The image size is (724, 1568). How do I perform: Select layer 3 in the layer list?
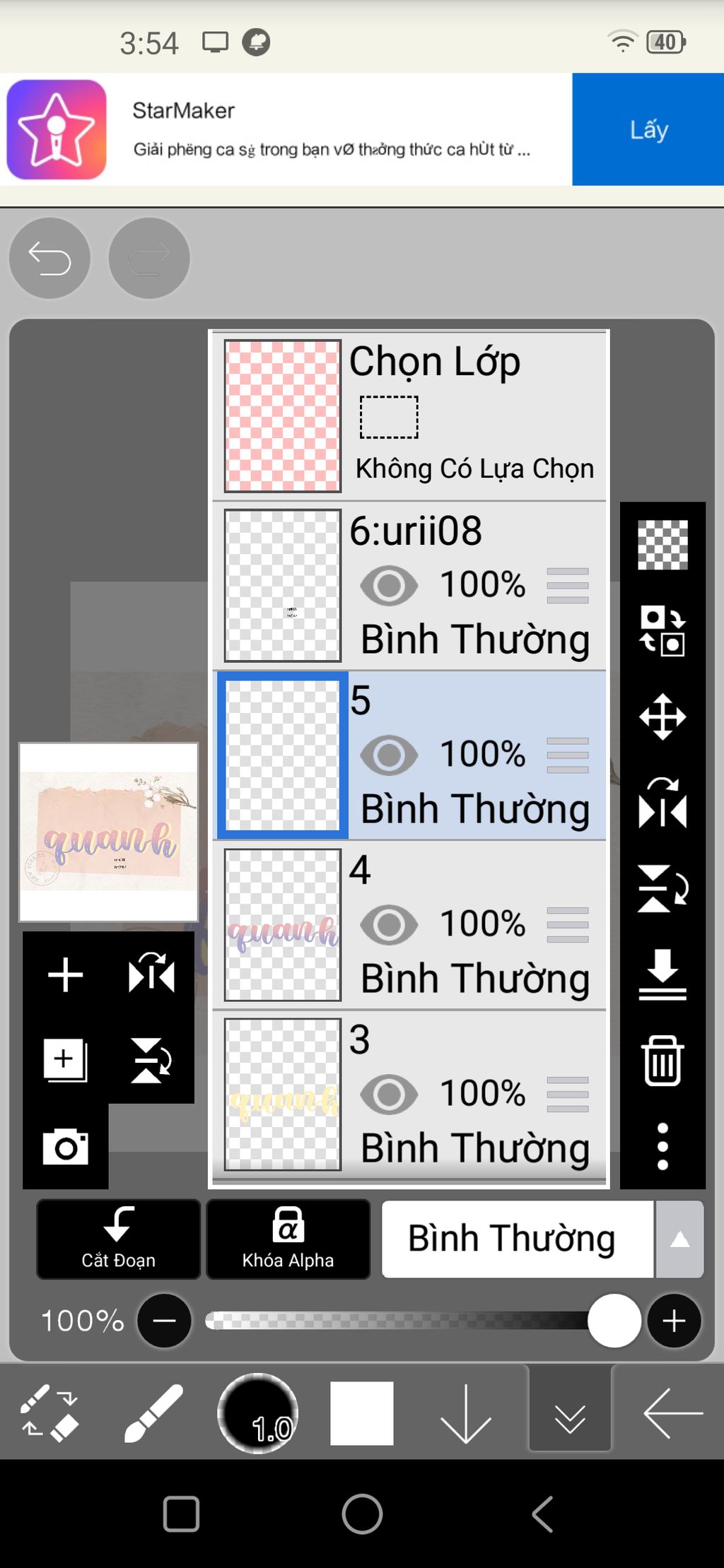[x=410, y=1095]
